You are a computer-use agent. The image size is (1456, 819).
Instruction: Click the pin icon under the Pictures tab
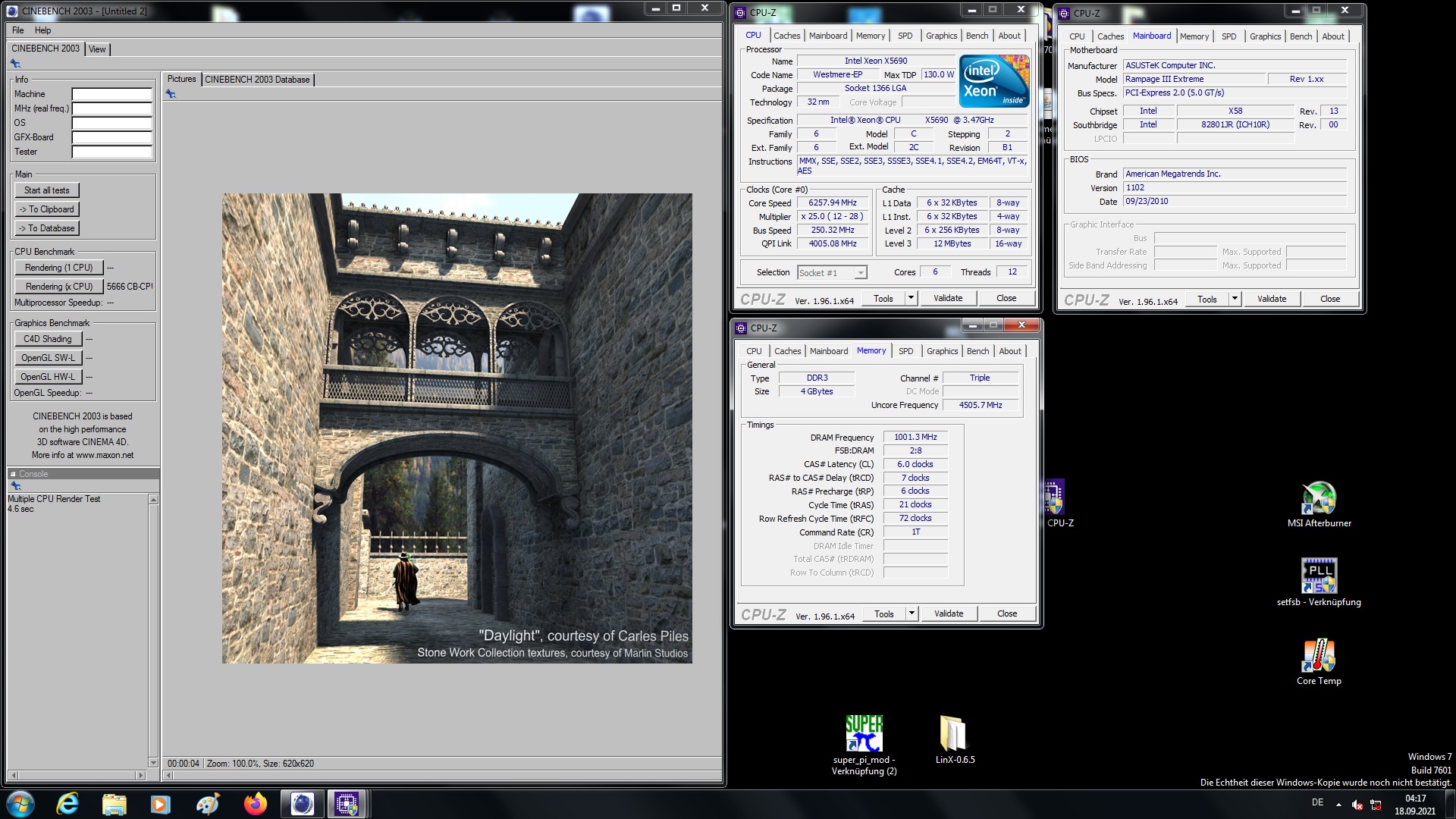pyautogui.click(x=171, y=94)
